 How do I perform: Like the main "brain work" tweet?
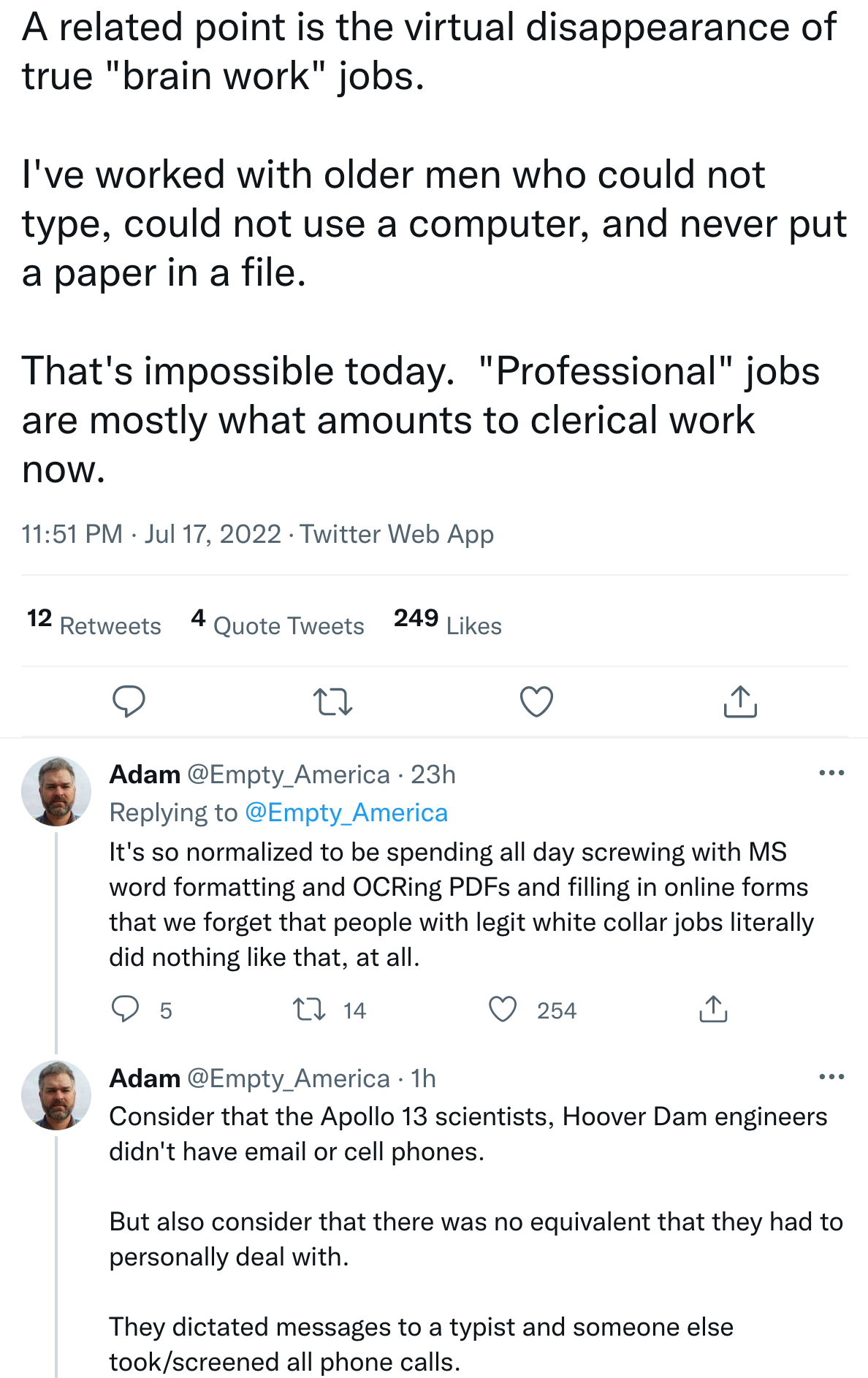(x=536, y=701)
